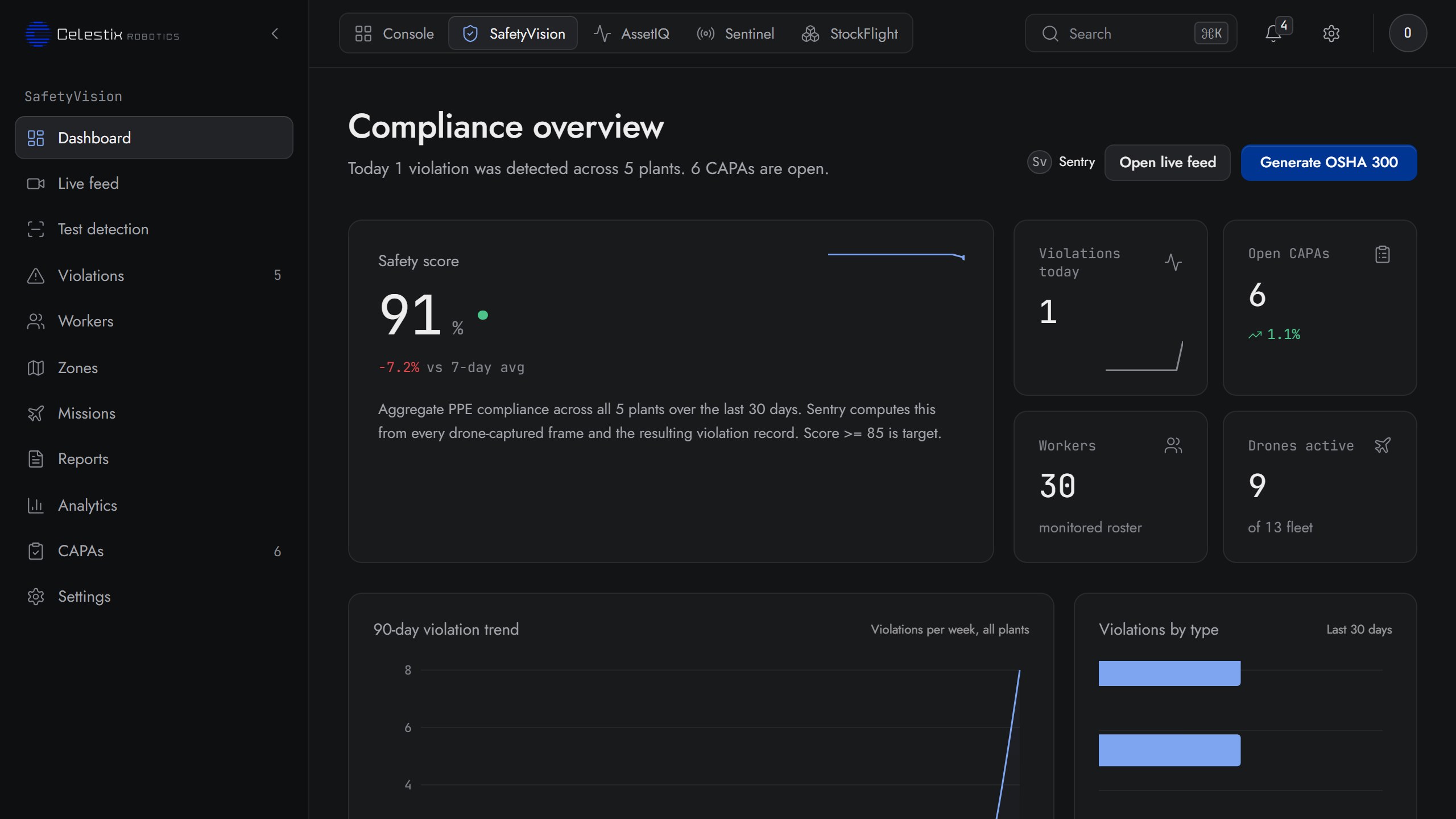Click the Reports document icon

tap(36, 459)
